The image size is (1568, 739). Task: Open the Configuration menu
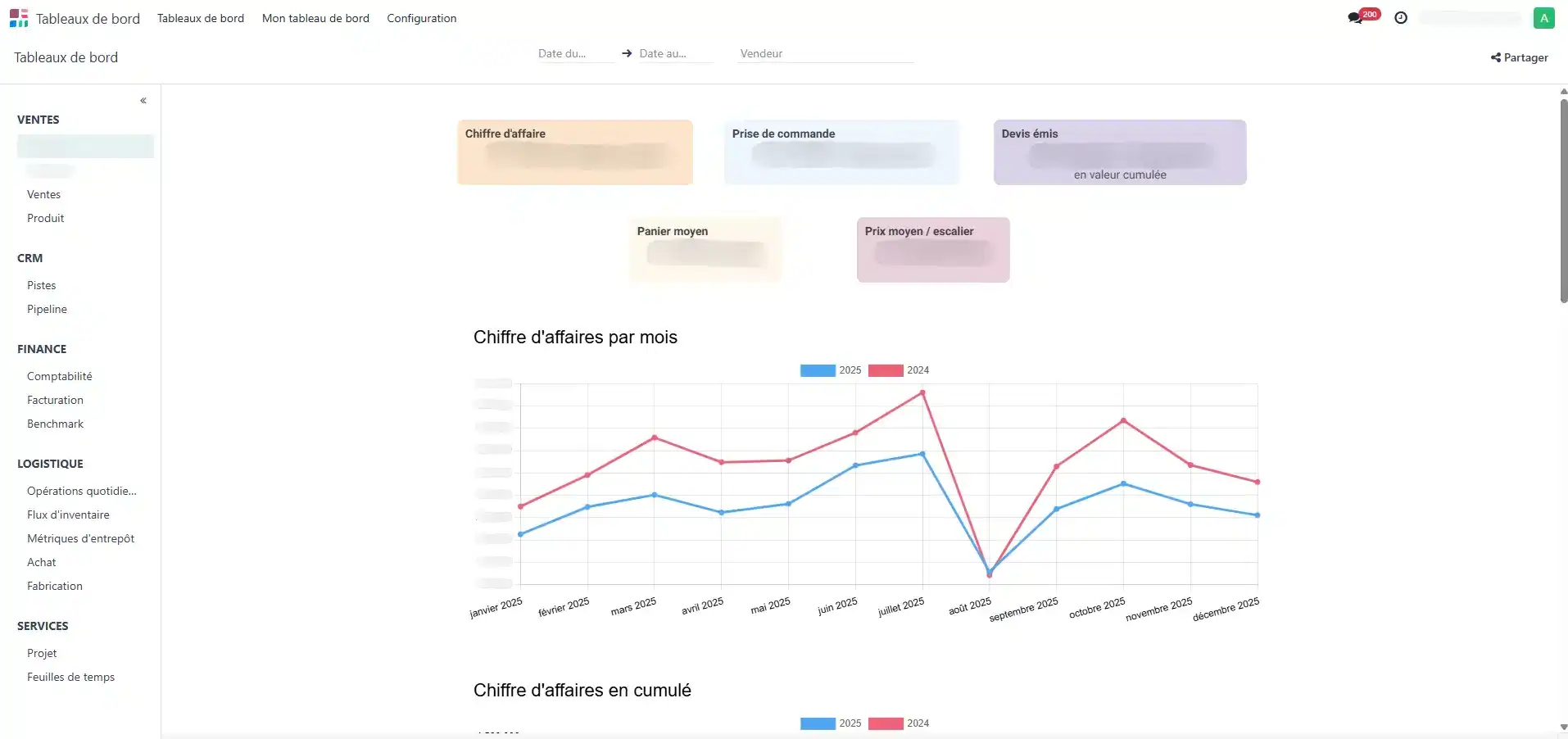[x=421, y=18]
